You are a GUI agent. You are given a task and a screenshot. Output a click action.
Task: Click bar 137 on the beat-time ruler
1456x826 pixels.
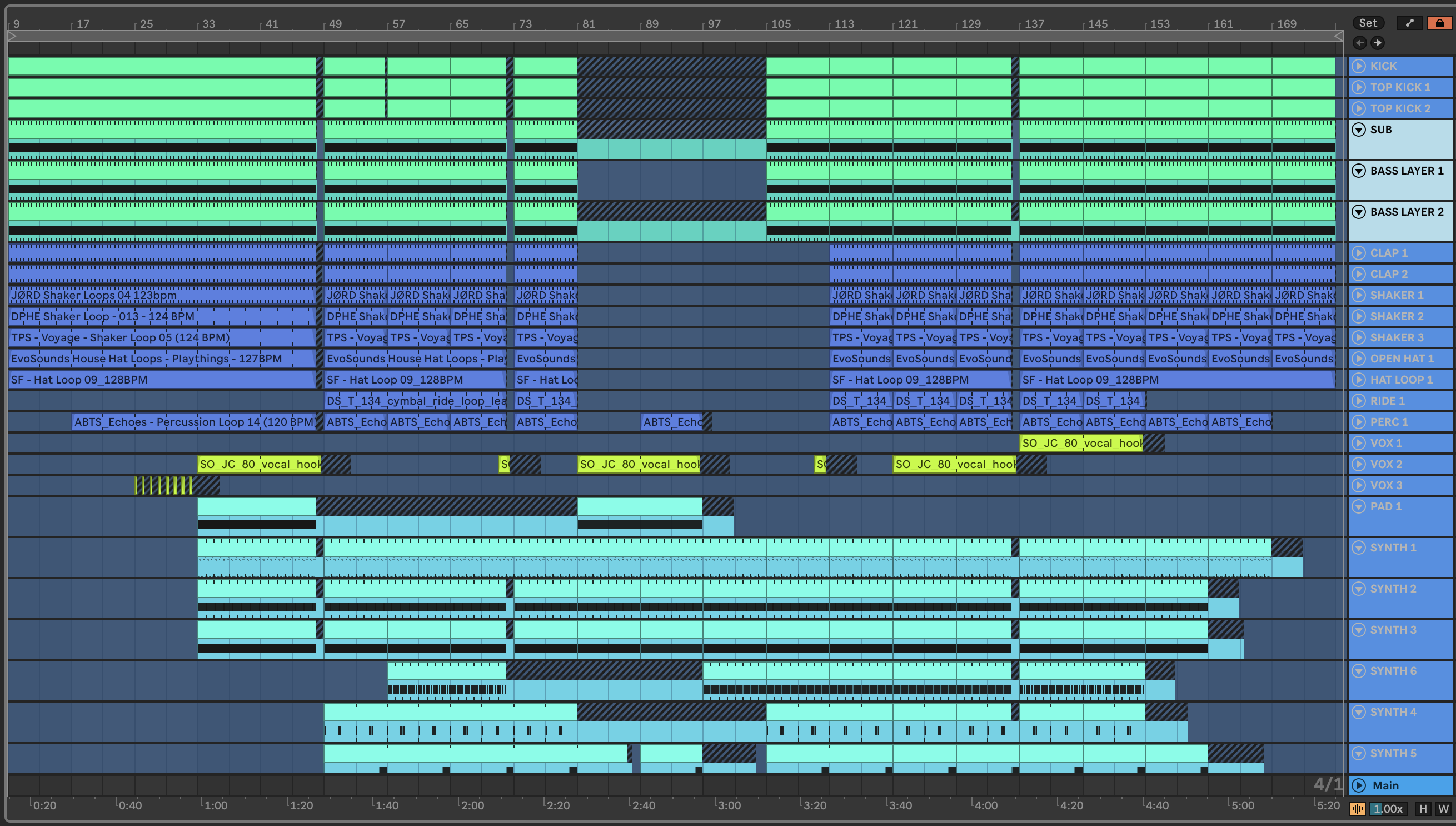1034,24
